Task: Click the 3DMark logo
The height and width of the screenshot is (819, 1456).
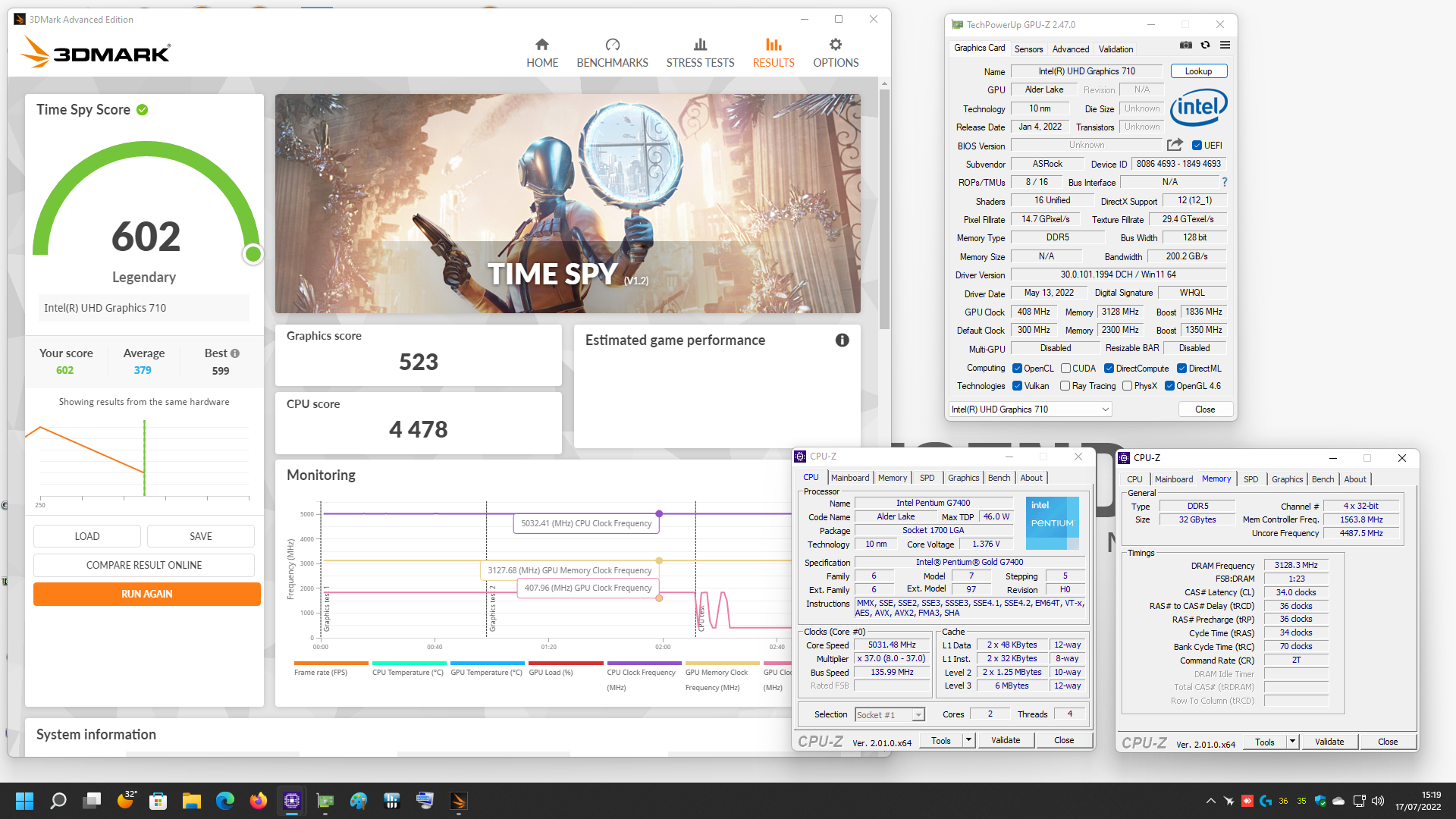Action: (x=96, y=52)
